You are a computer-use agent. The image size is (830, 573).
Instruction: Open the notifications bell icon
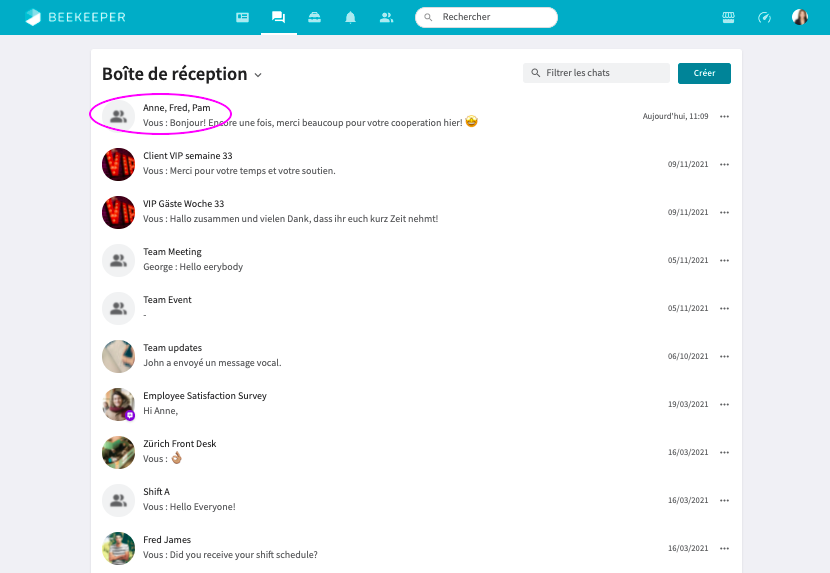[x=350, y=17]
